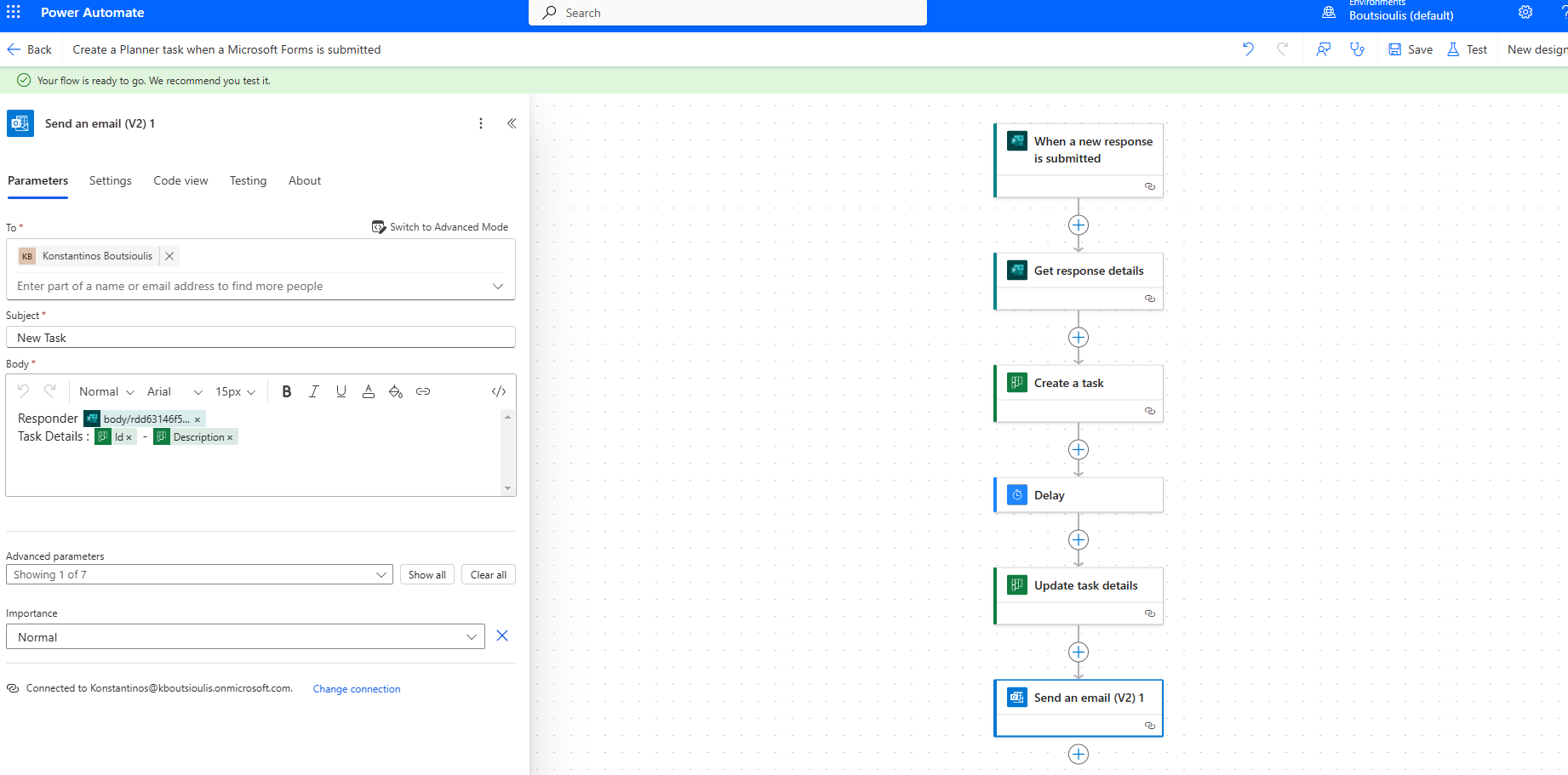Click the Environments globe icon
The width and height of the screenshot is (1568, 775).
pyautogui.click(x=1329, y=13)
